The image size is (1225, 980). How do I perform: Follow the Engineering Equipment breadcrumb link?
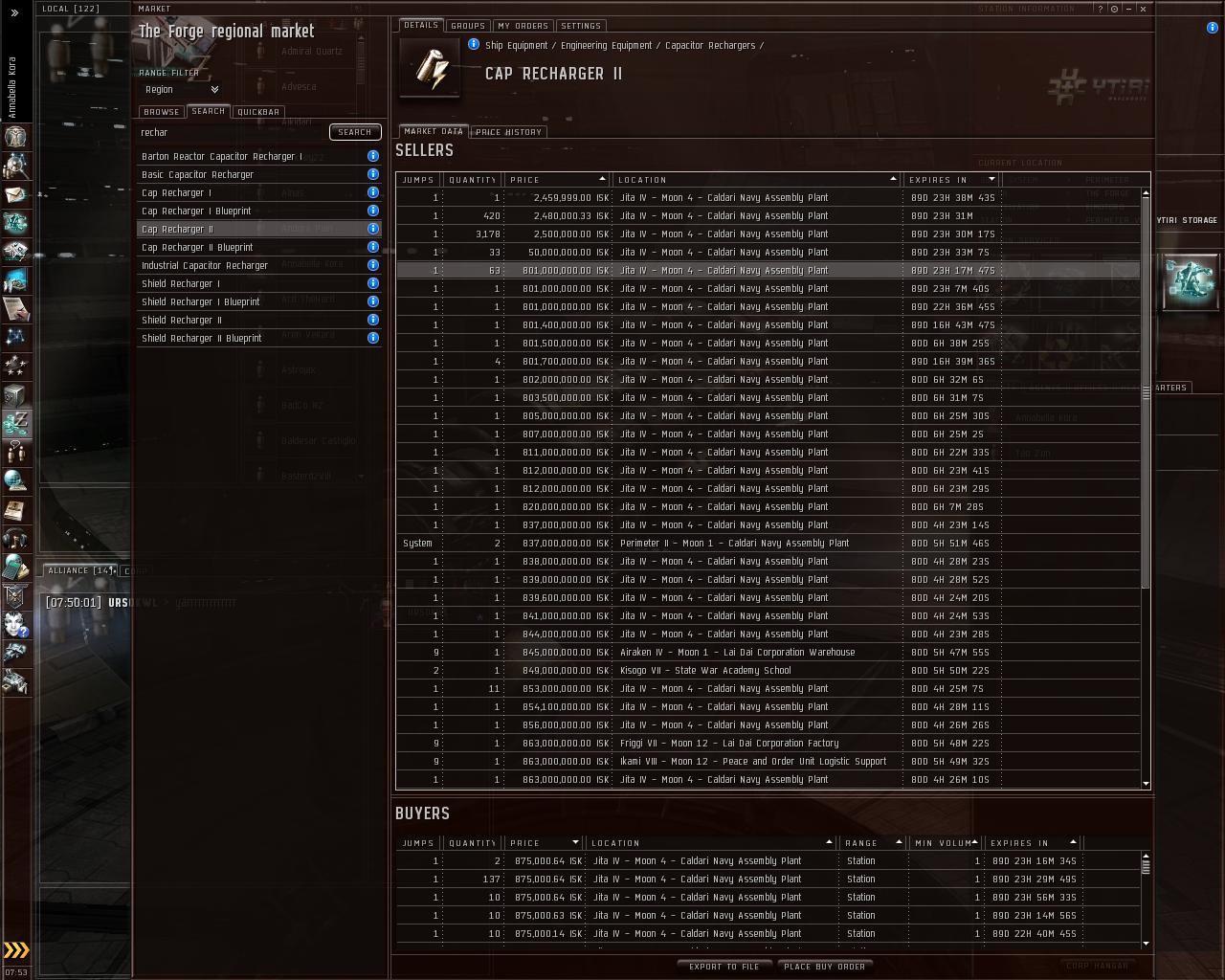point(607,45)
